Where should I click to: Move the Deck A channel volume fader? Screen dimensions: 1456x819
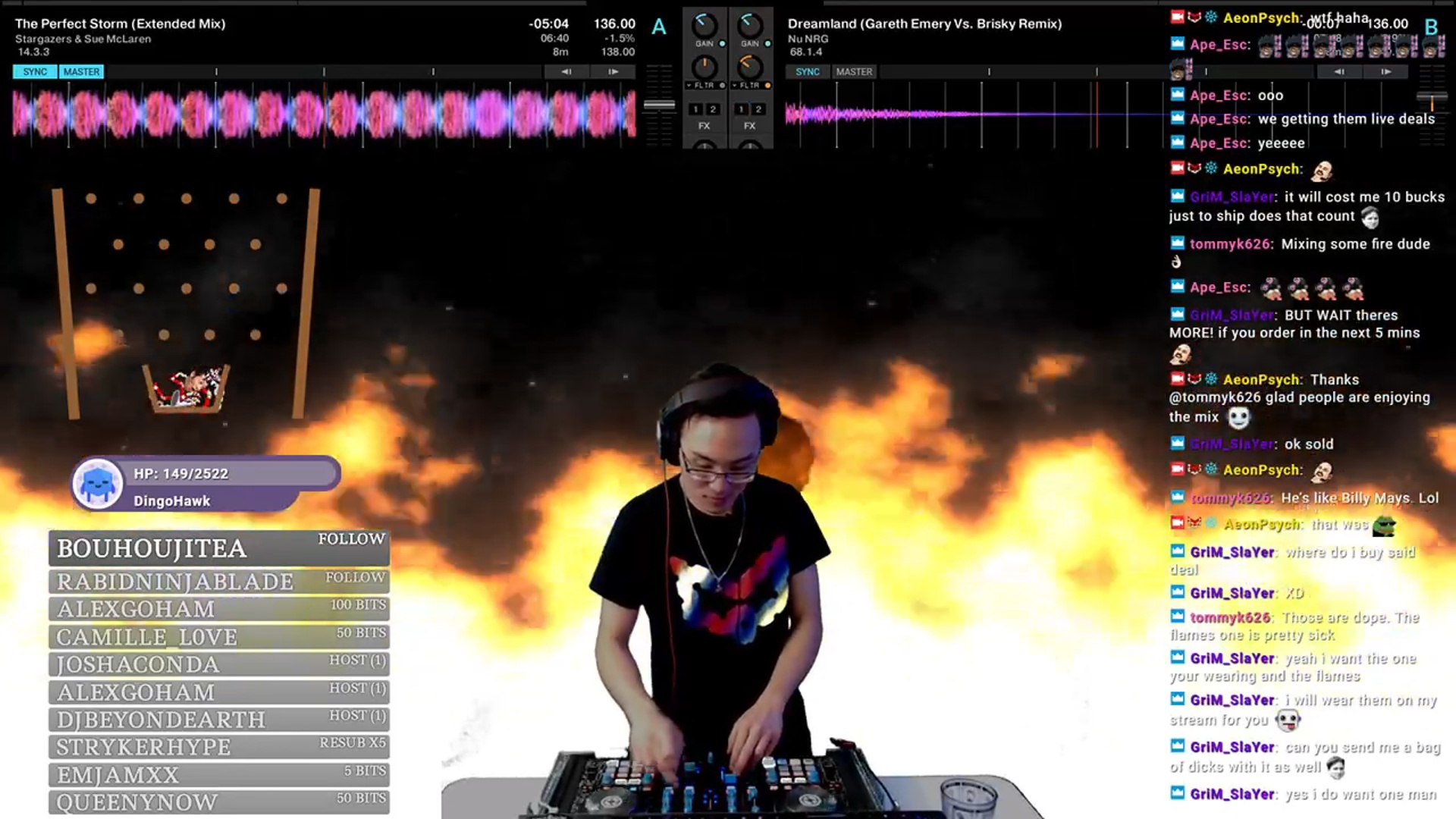(x=659, y=105)
